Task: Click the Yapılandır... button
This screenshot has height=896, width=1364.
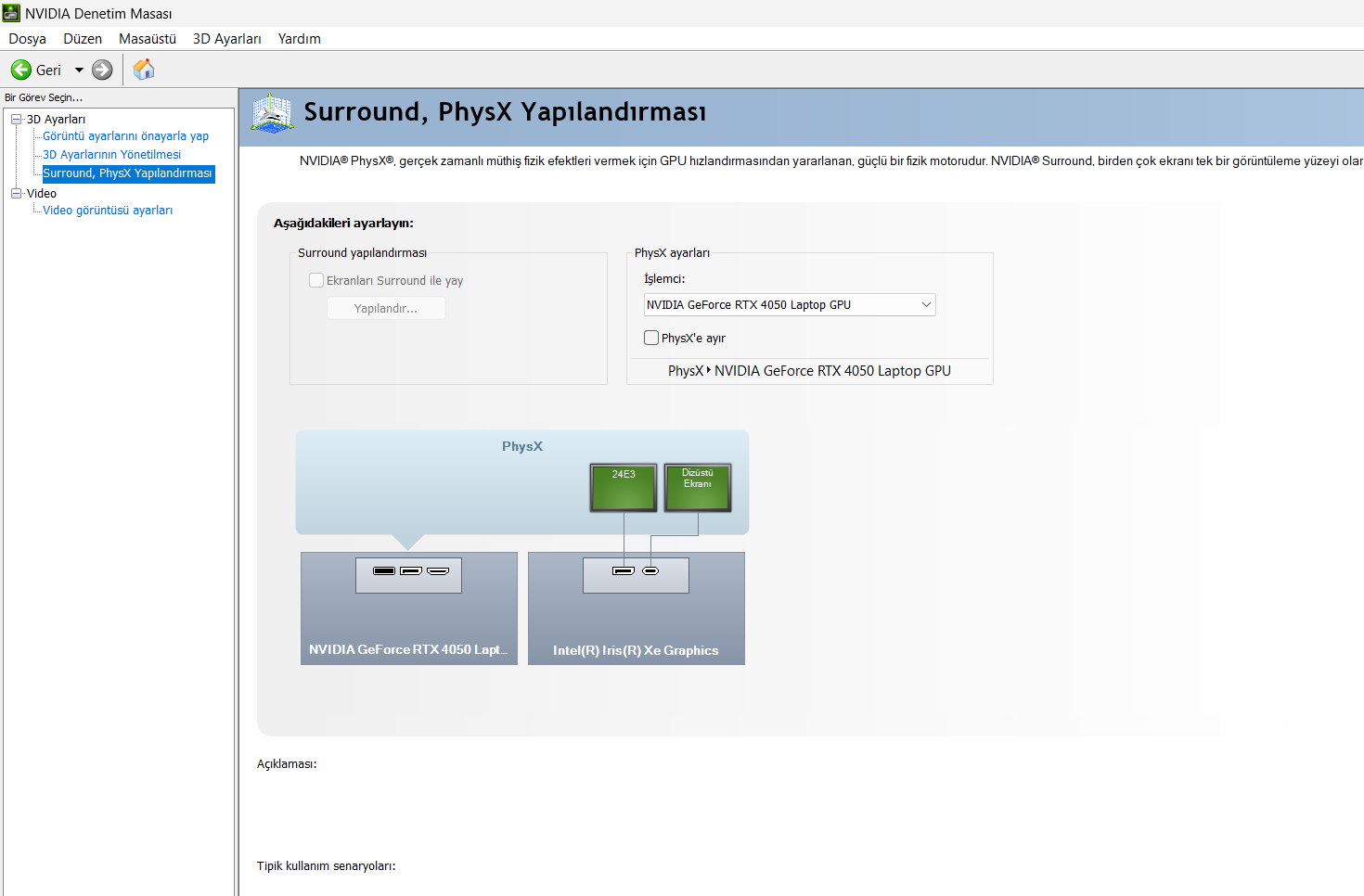Action: (386, 308)
